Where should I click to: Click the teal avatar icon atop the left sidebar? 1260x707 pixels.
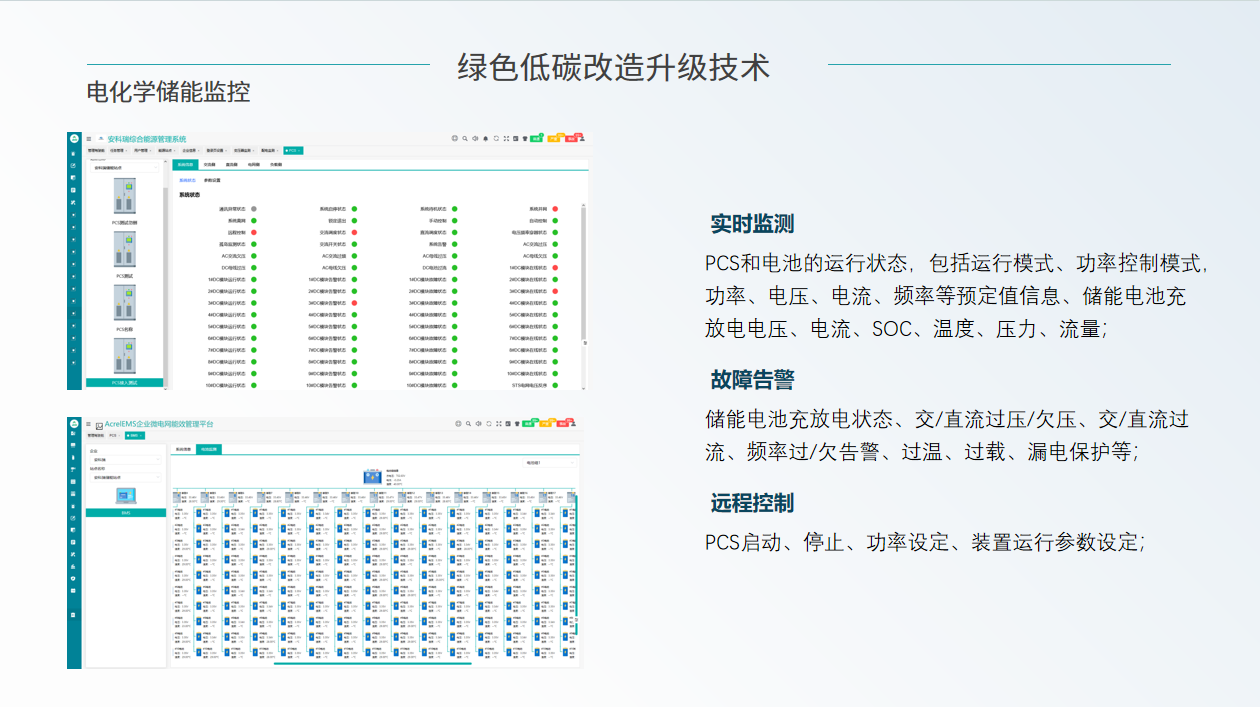click(74, 139)
